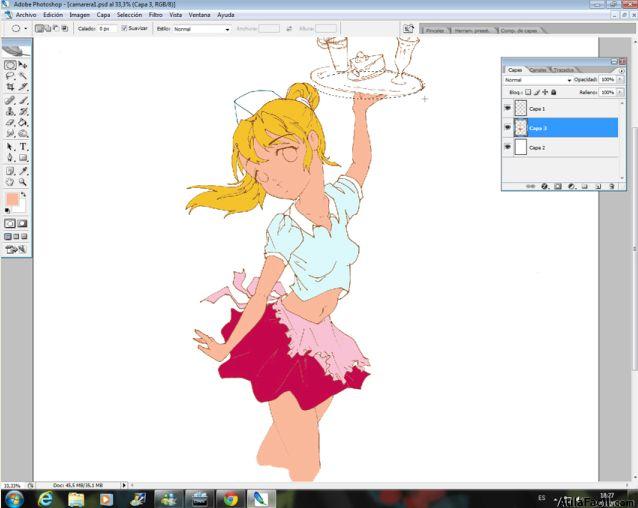Viewport: 638px width, 508px height.
Task: Delete layer with the trash icon
Action: (612, 186)
